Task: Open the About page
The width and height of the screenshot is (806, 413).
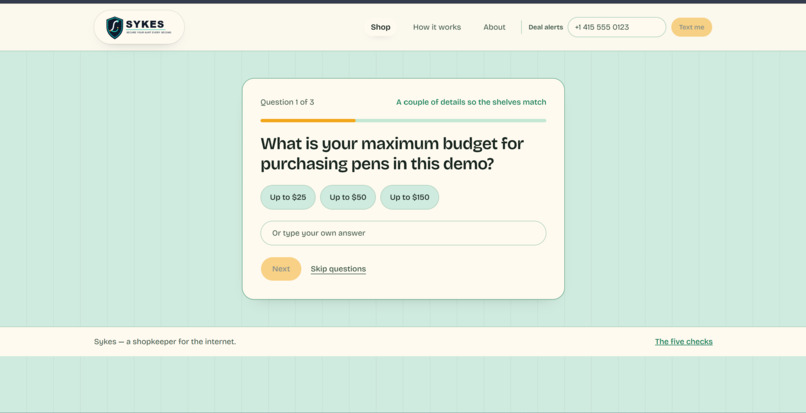Action: (x=494, y=27)
